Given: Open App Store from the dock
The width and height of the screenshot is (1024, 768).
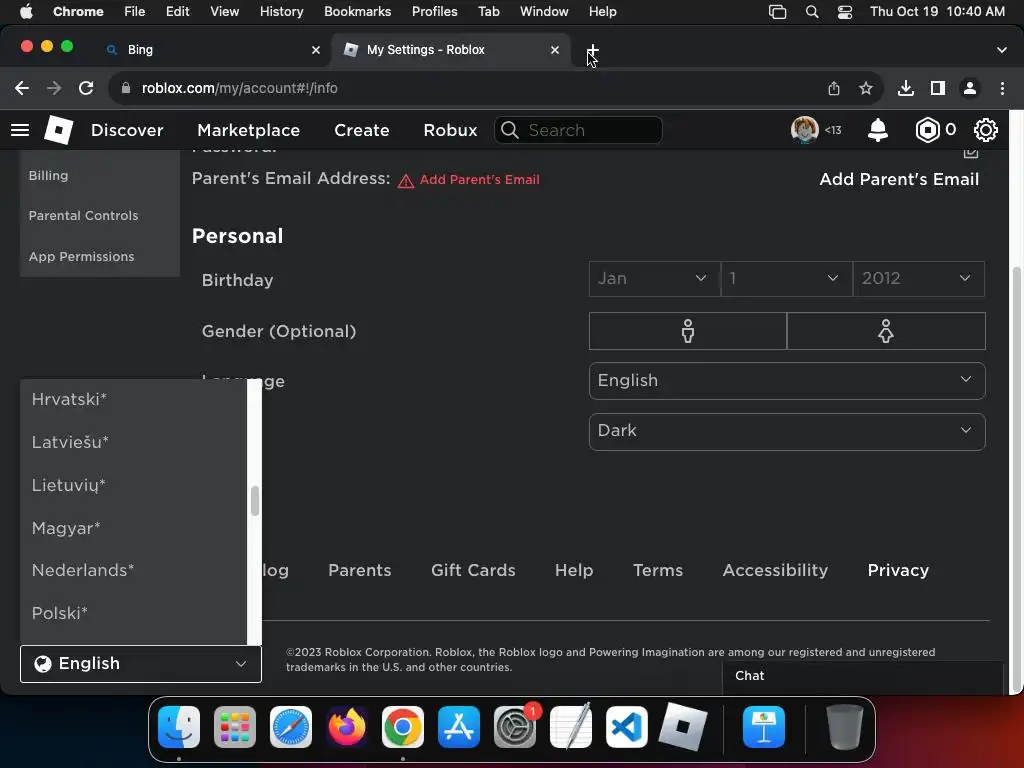Looking at the screenshot, I should point(458,727).
